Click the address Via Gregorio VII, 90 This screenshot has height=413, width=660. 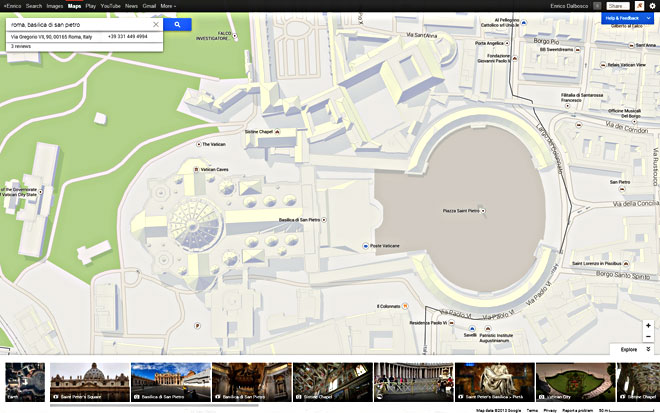[x=51, y=37]
